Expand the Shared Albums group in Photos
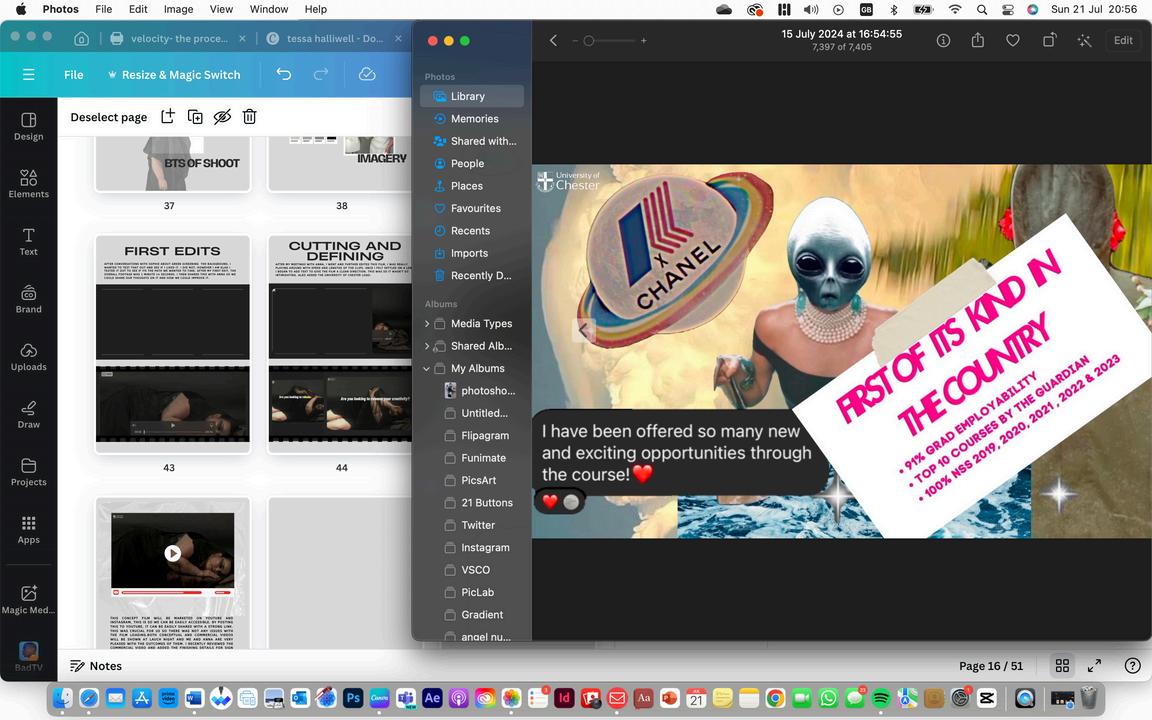The width and height of the screenshot is (1152, 720). tap(427, 346)
